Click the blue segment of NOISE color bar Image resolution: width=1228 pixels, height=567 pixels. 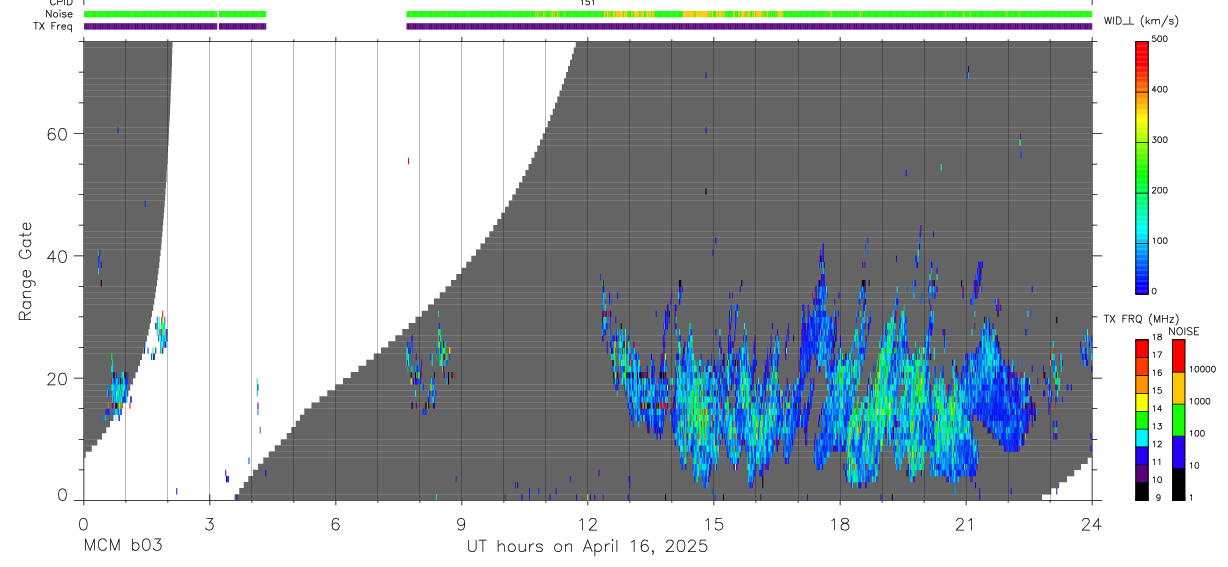1178,451
